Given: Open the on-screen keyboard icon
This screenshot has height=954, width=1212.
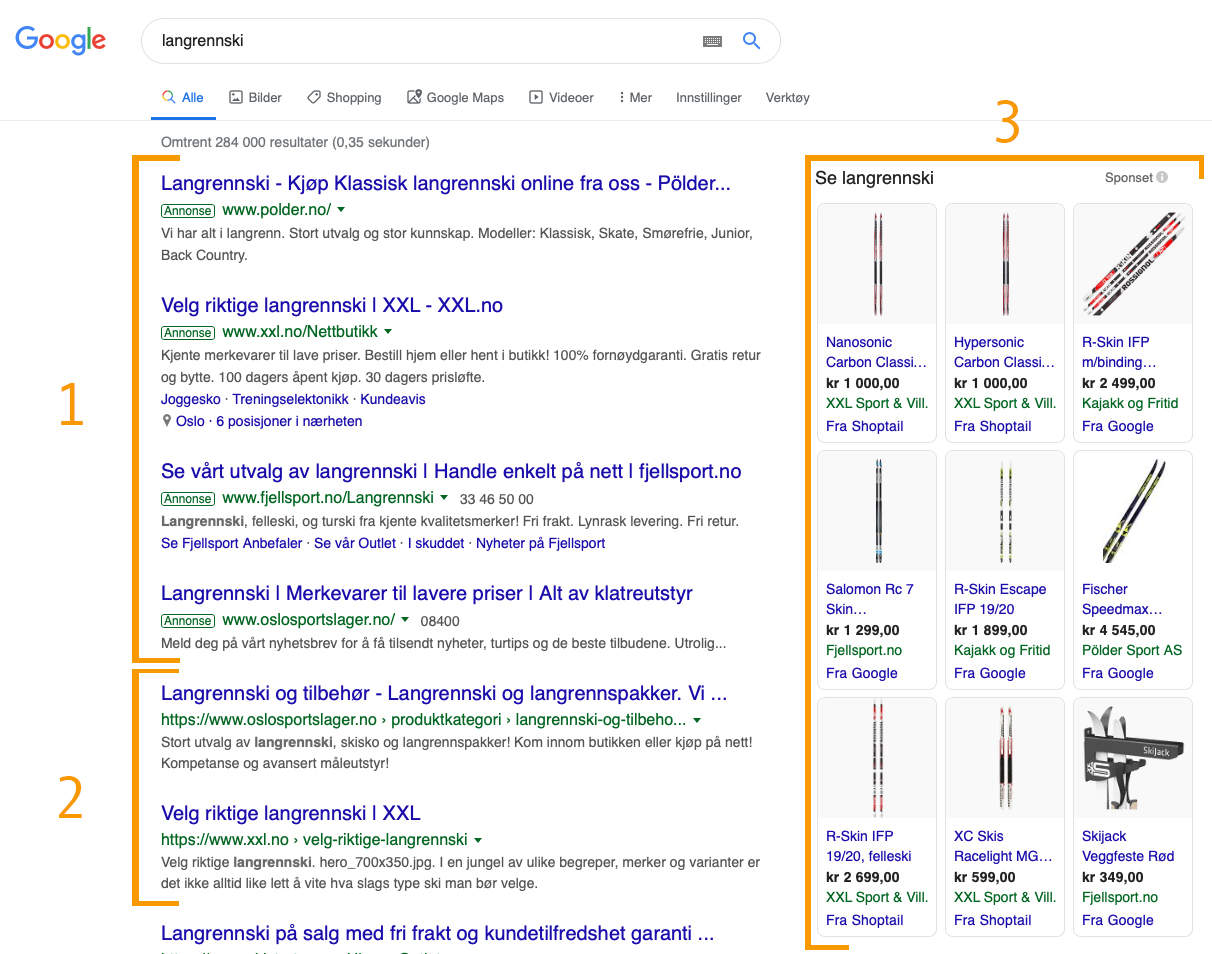Looking at the screenshot, I should click(712, 41).
